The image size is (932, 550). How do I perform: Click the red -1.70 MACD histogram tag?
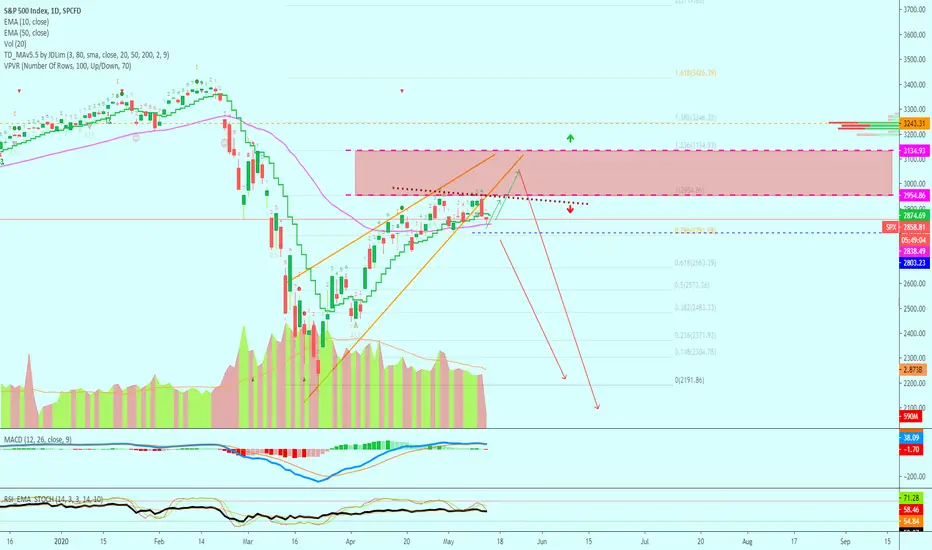(911, 450)
